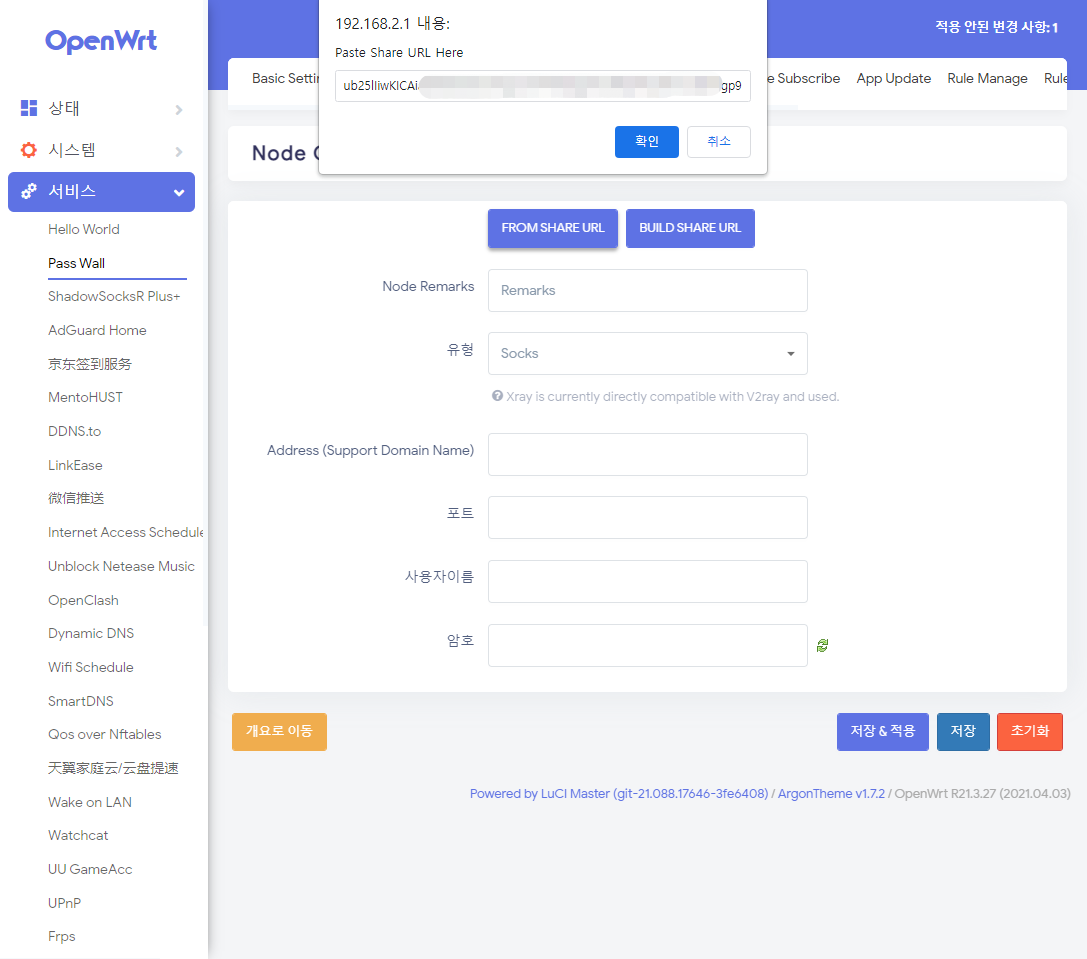Open AdGuard Home service
The image size is (1087, 959).
pos(97,331)
